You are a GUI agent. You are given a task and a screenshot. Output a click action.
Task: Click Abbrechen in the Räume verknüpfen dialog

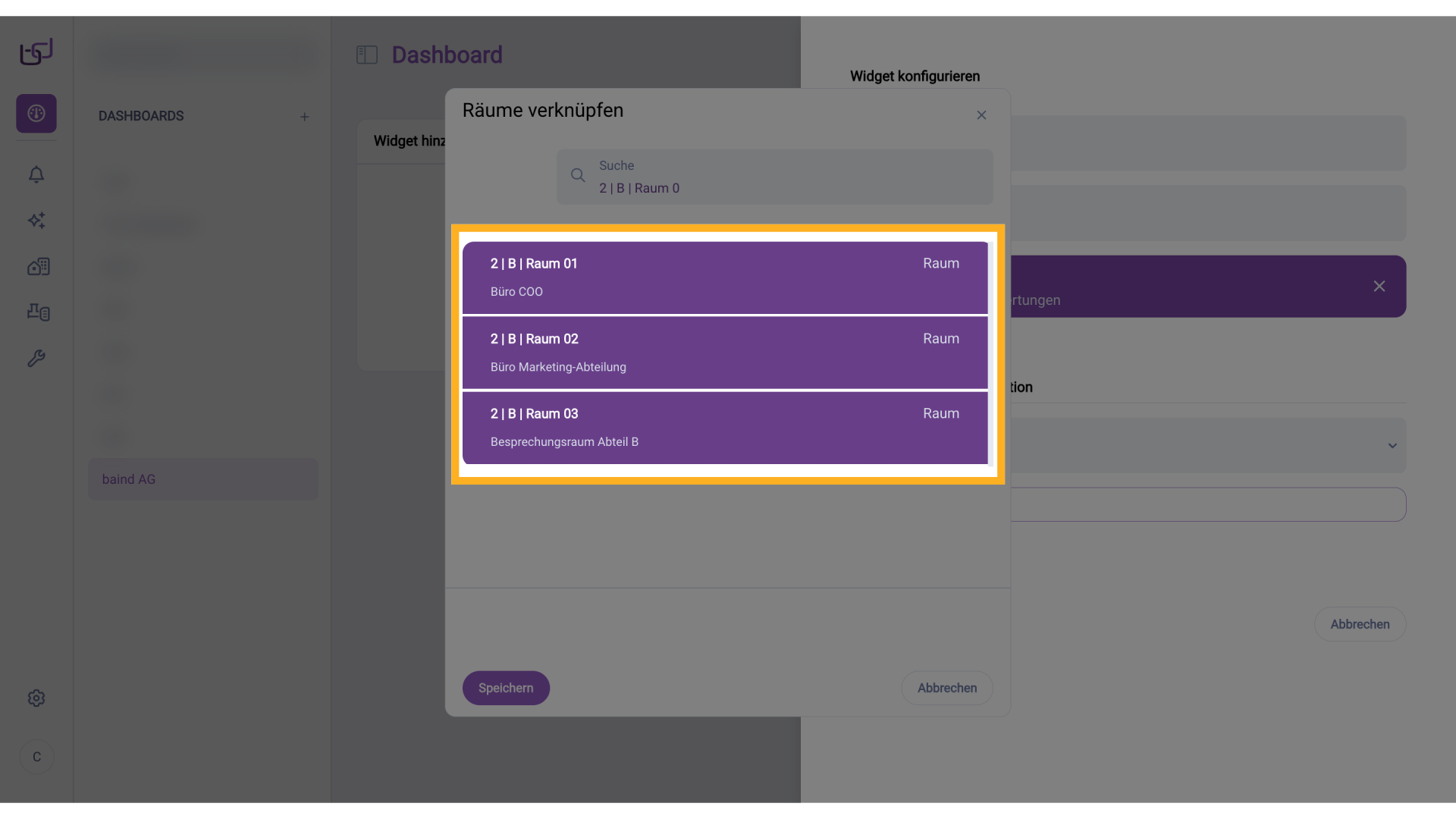click(946, 688)
